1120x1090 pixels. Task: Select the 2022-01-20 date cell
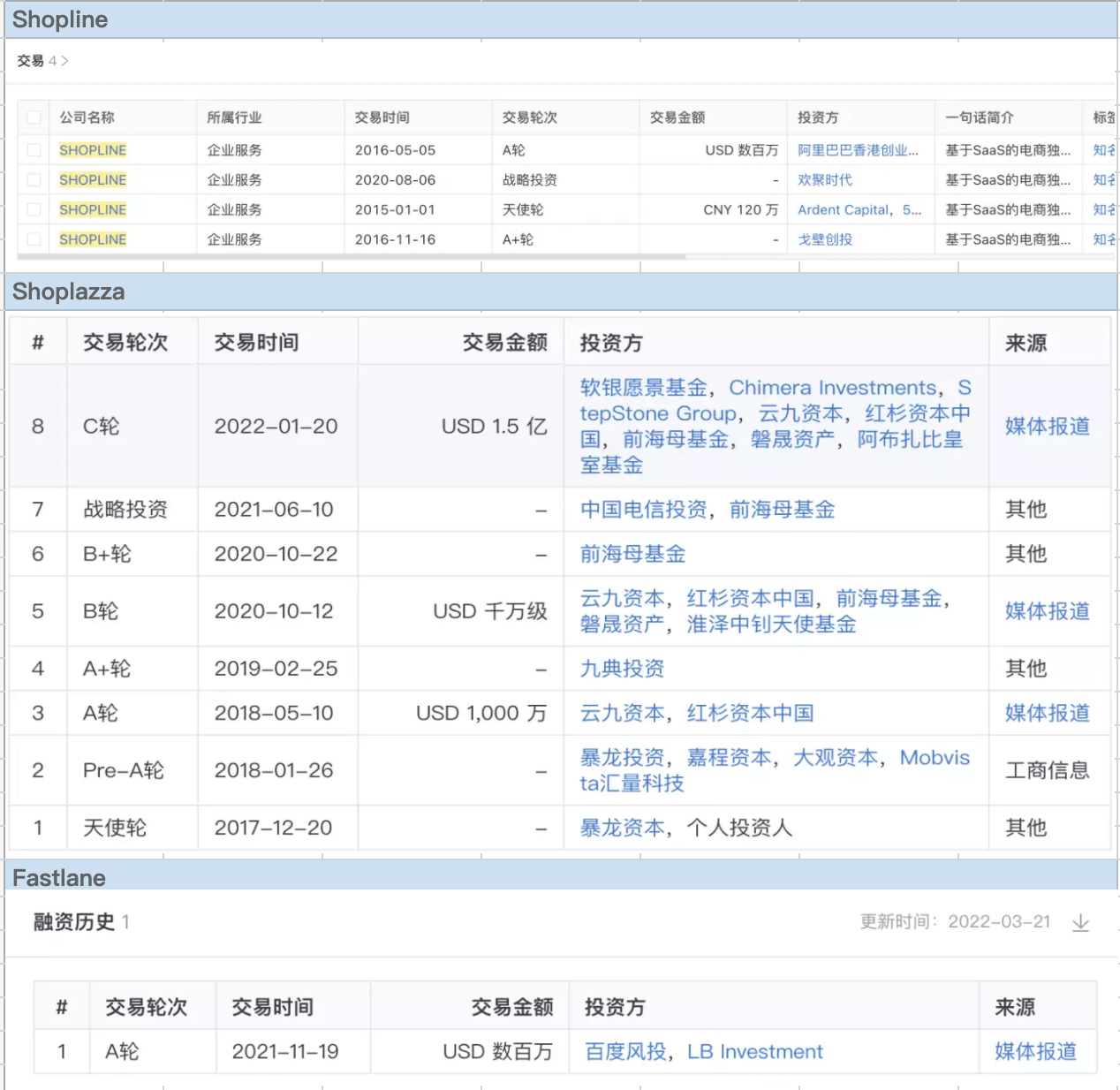pos(276,427)
